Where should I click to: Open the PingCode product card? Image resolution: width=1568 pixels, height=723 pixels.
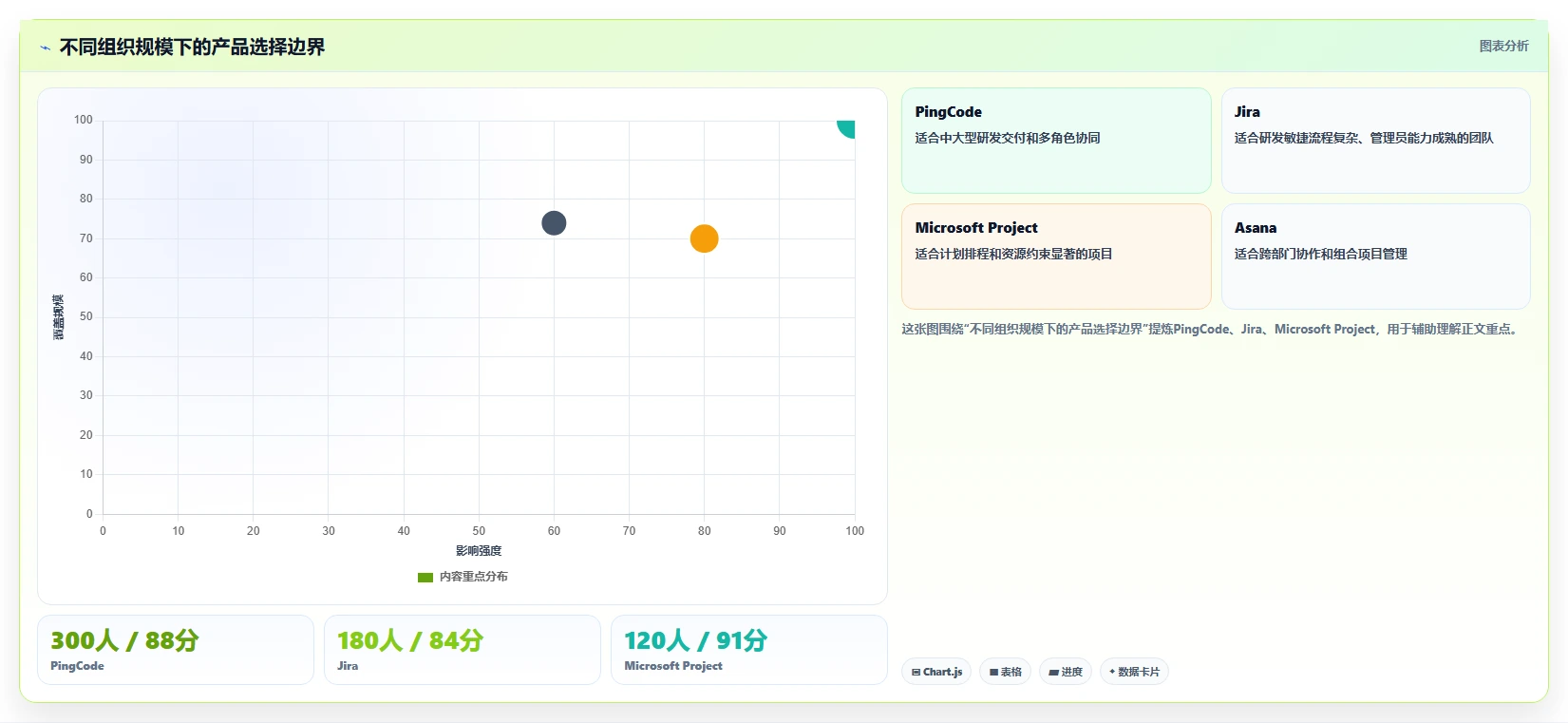pos(1056,141)
